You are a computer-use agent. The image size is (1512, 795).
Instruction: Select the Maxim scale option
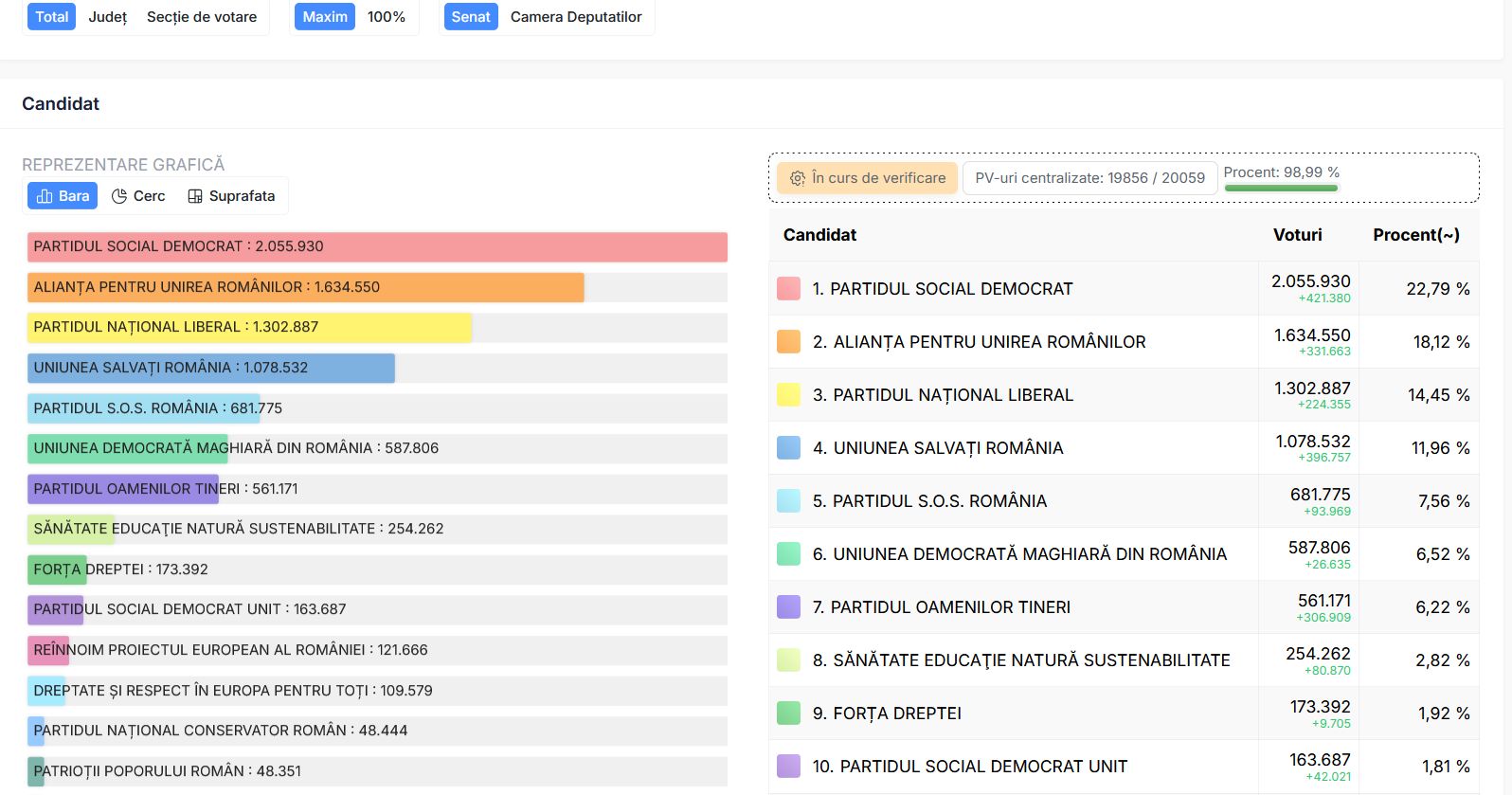[x=325, y=17]
